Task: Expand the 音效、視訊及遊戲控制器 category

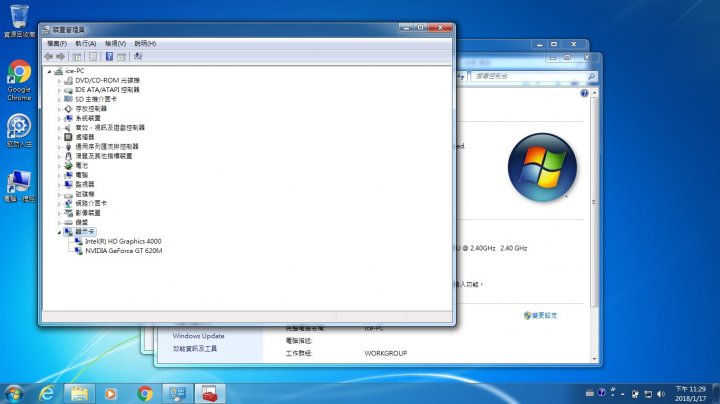Action: (59, 128)
